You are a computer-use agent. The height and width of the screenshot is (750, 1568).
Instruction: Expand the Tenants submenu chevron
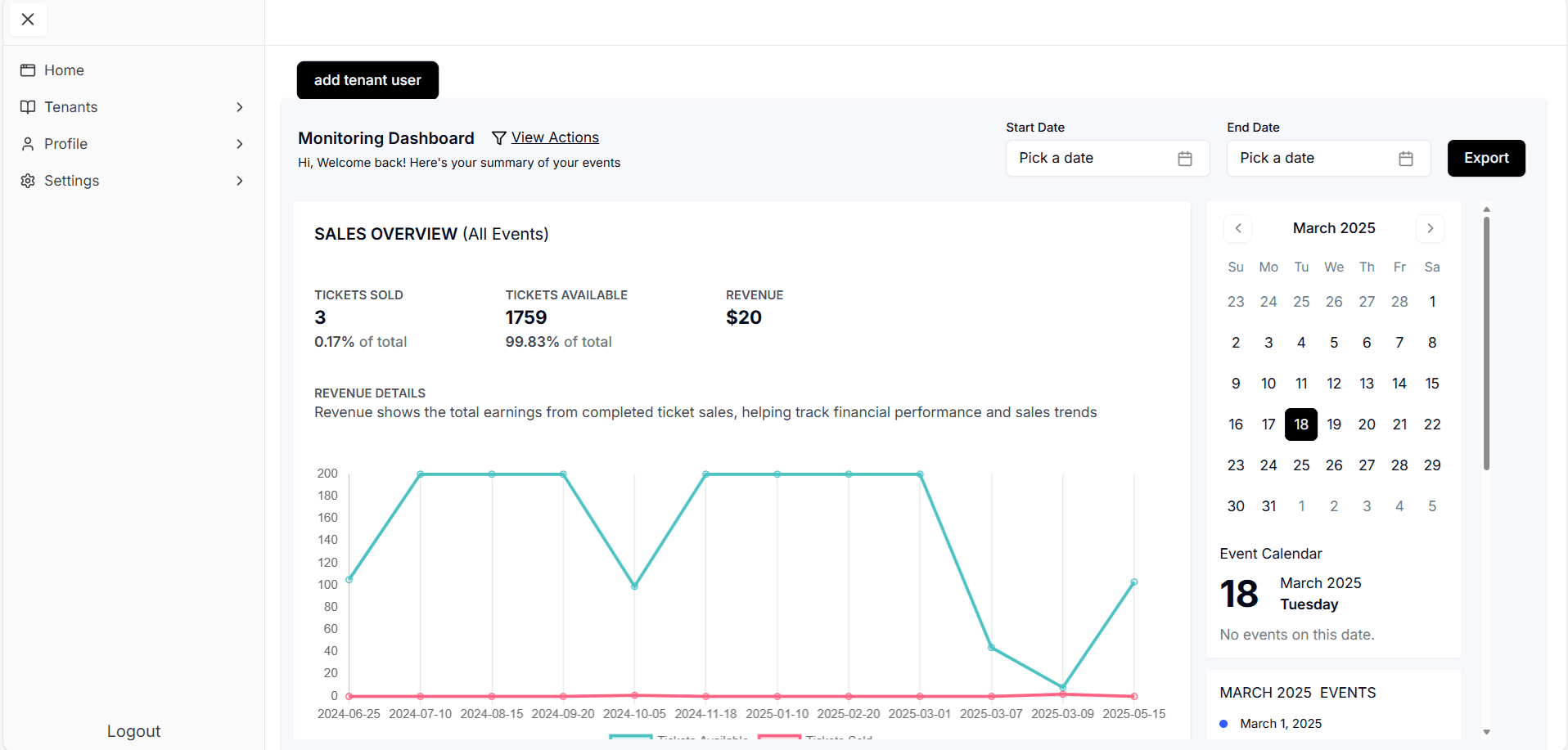pyautogui.click(x=240, y=107)
